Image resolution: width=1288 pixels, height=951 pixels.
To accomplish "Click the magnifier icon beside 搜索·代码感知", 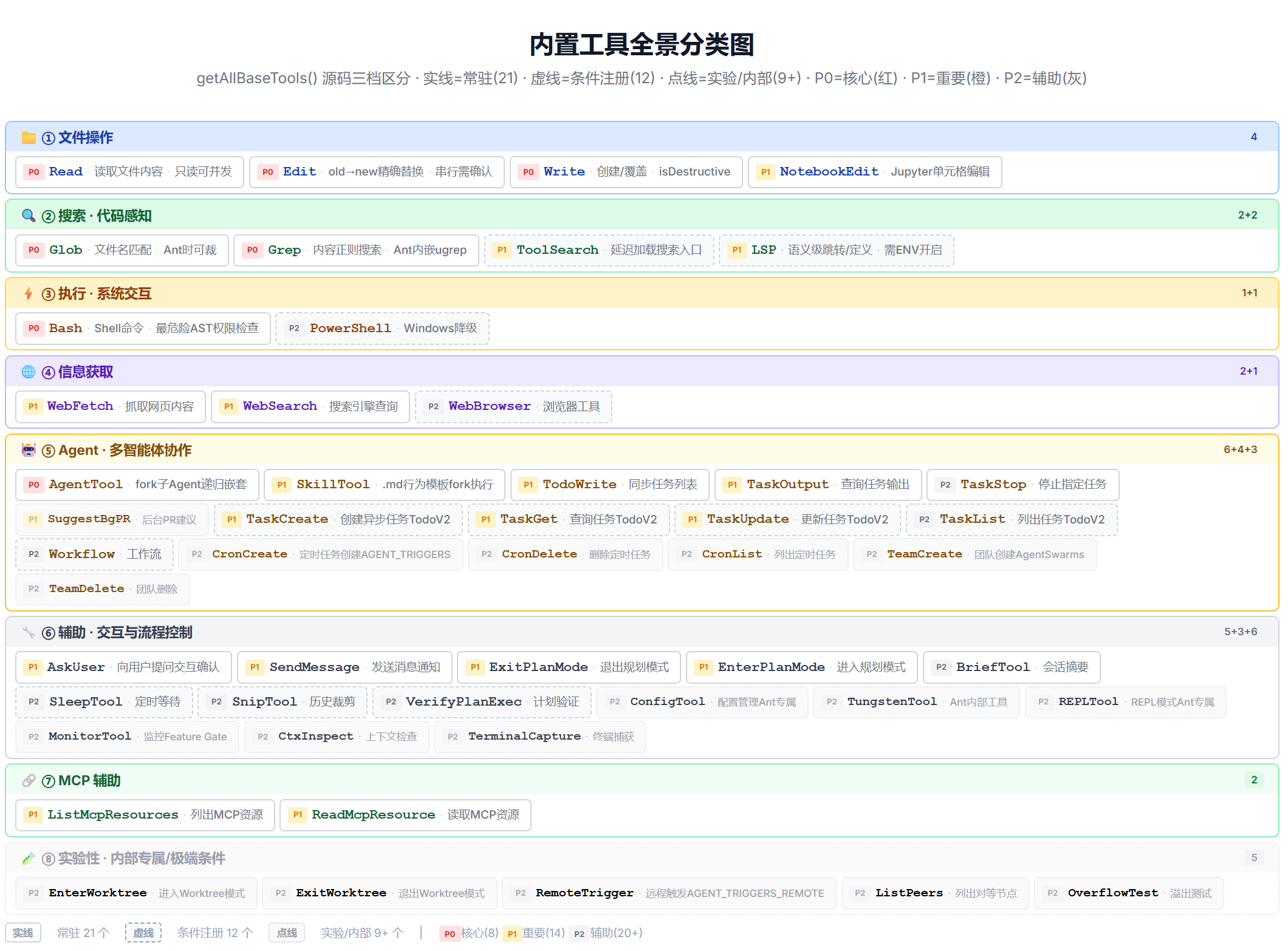I will click(x=29, y=216).
